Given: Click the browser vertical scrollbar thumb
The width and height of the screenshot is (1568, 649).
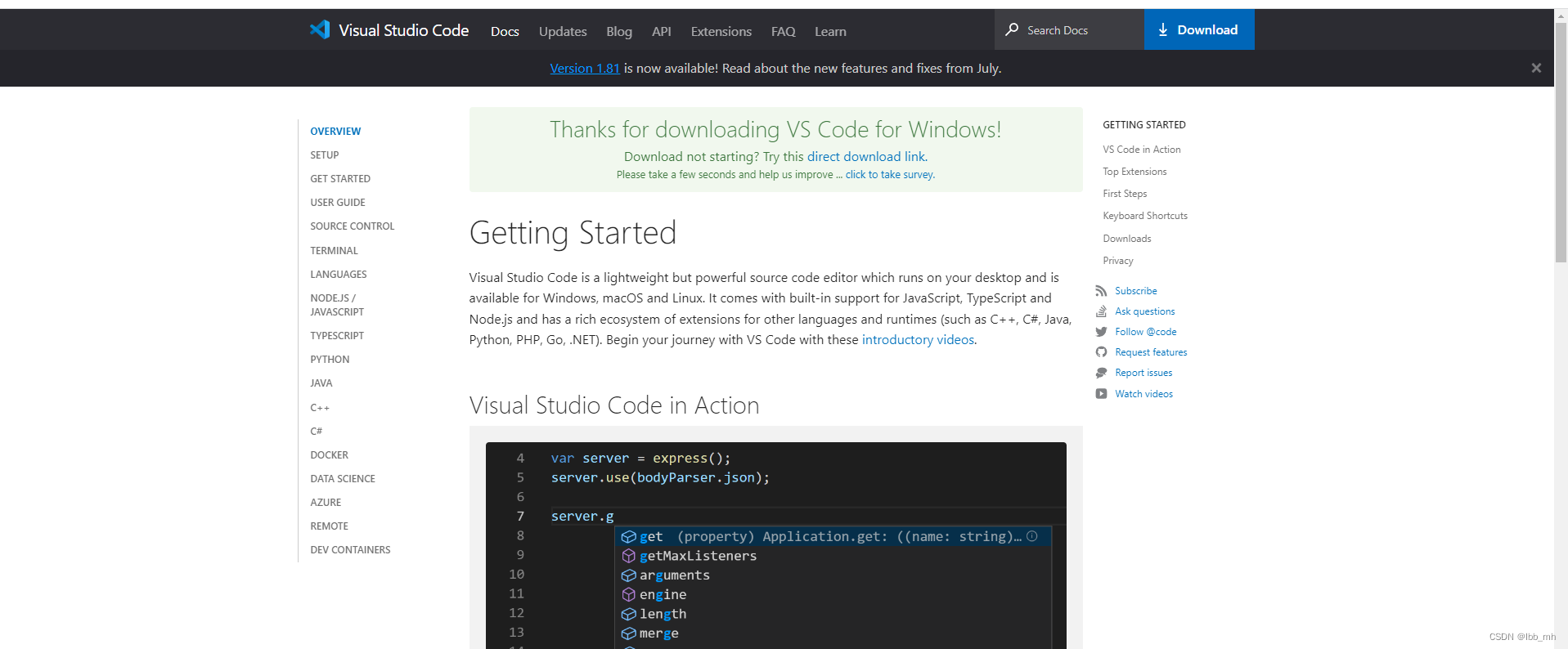Looking at the screenshot, I should [x=1561, y=143].
